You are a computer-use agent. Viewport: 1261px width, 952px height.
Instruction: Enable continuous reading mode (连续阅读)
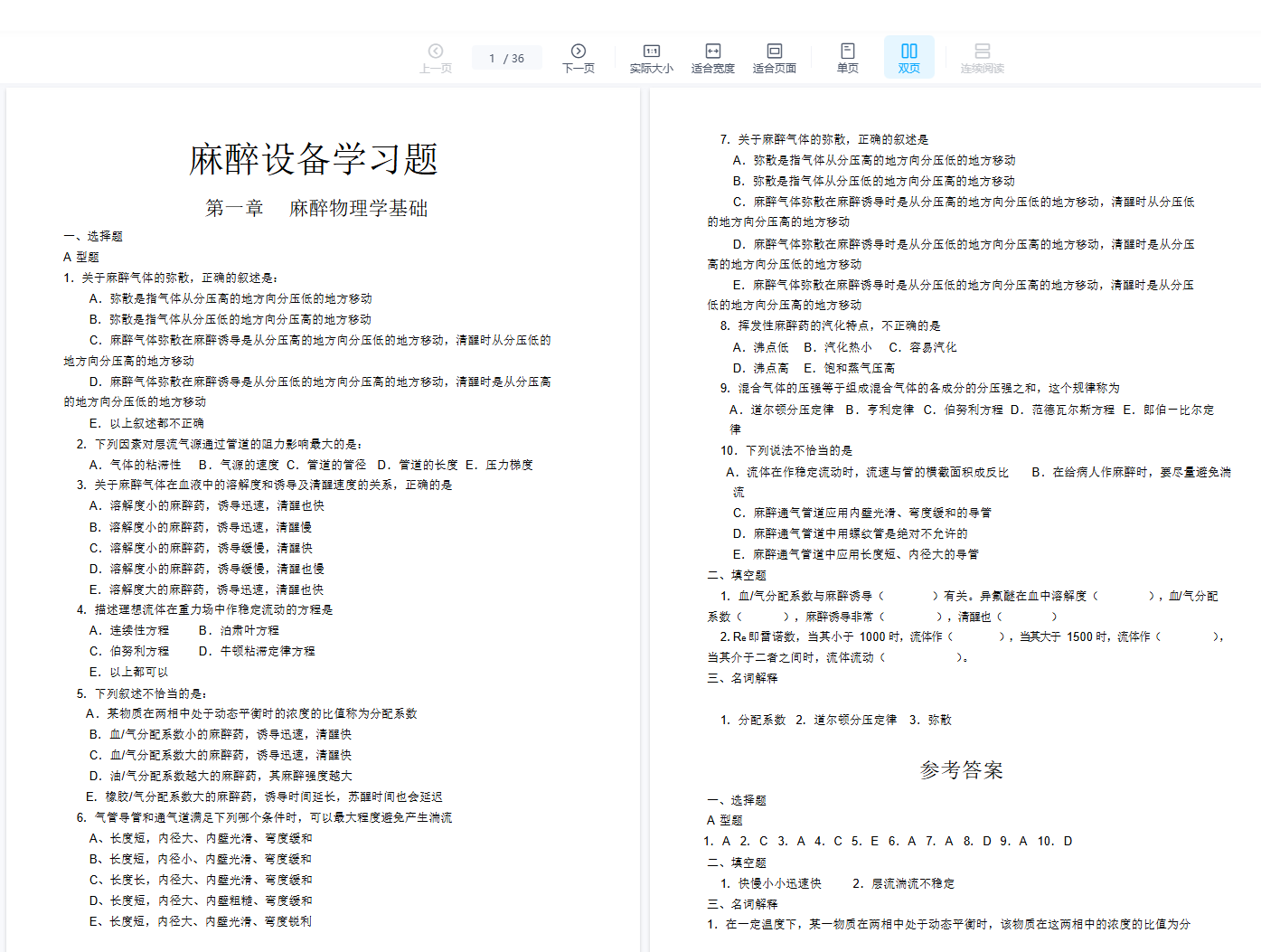(x=982, y=58)
